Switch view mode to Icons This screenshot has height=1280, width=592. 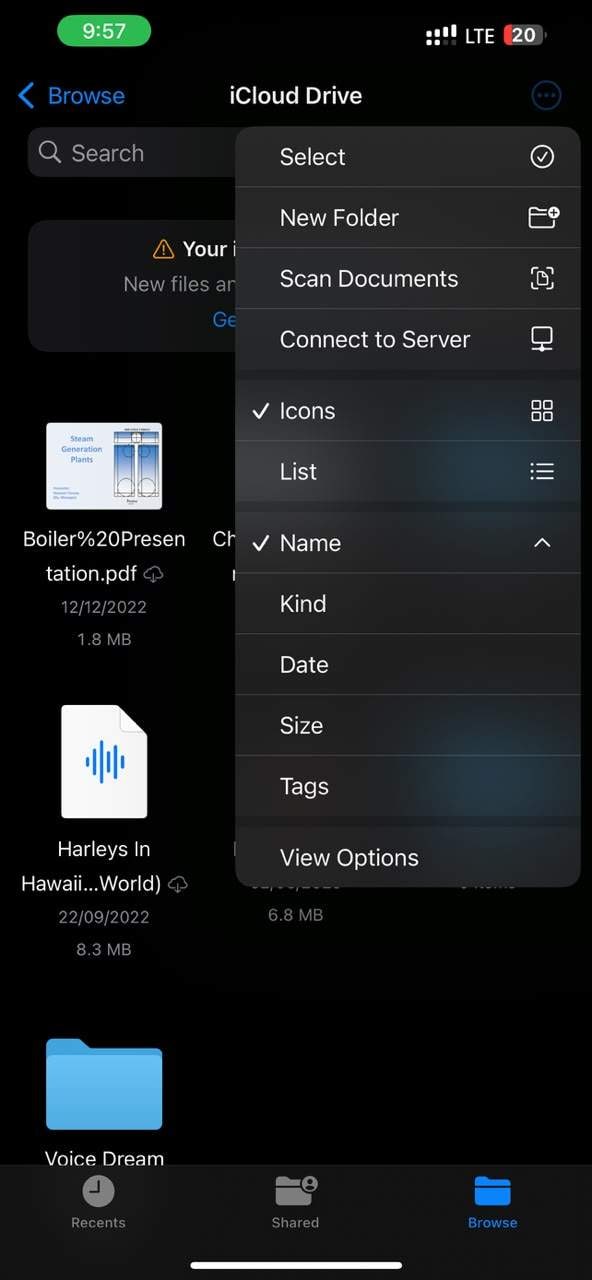408,411
